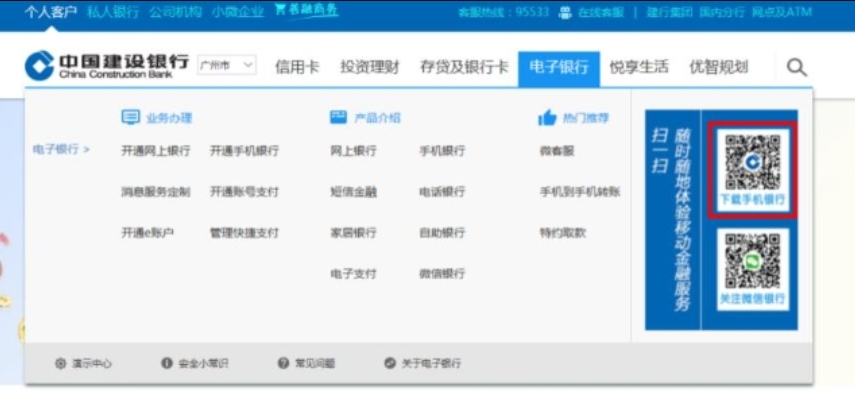Click the 热门推荐 section heading
The height and width of the screenshot is (397, 855).
586,118
